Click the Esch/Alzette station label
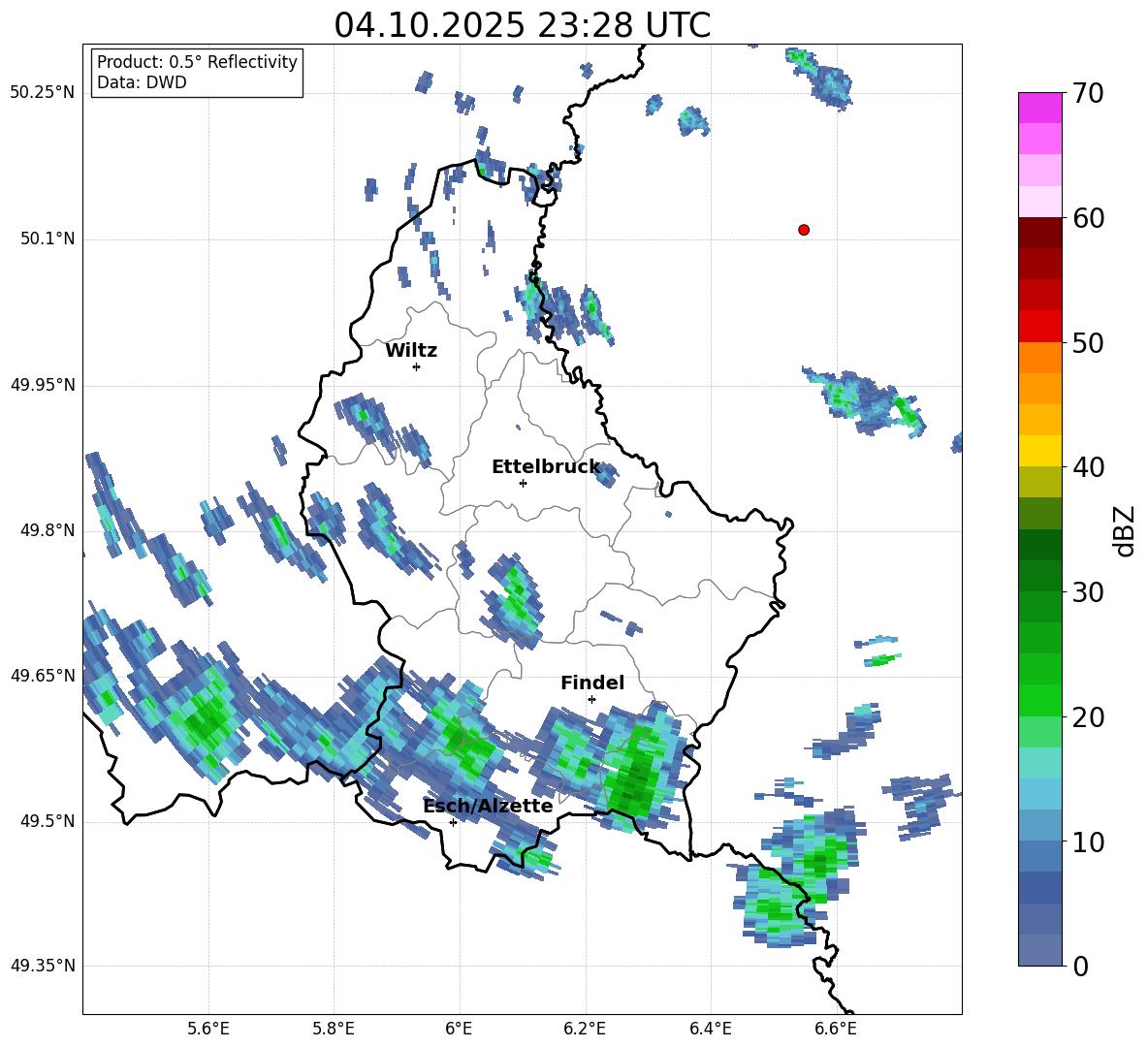 click(488, 806)
